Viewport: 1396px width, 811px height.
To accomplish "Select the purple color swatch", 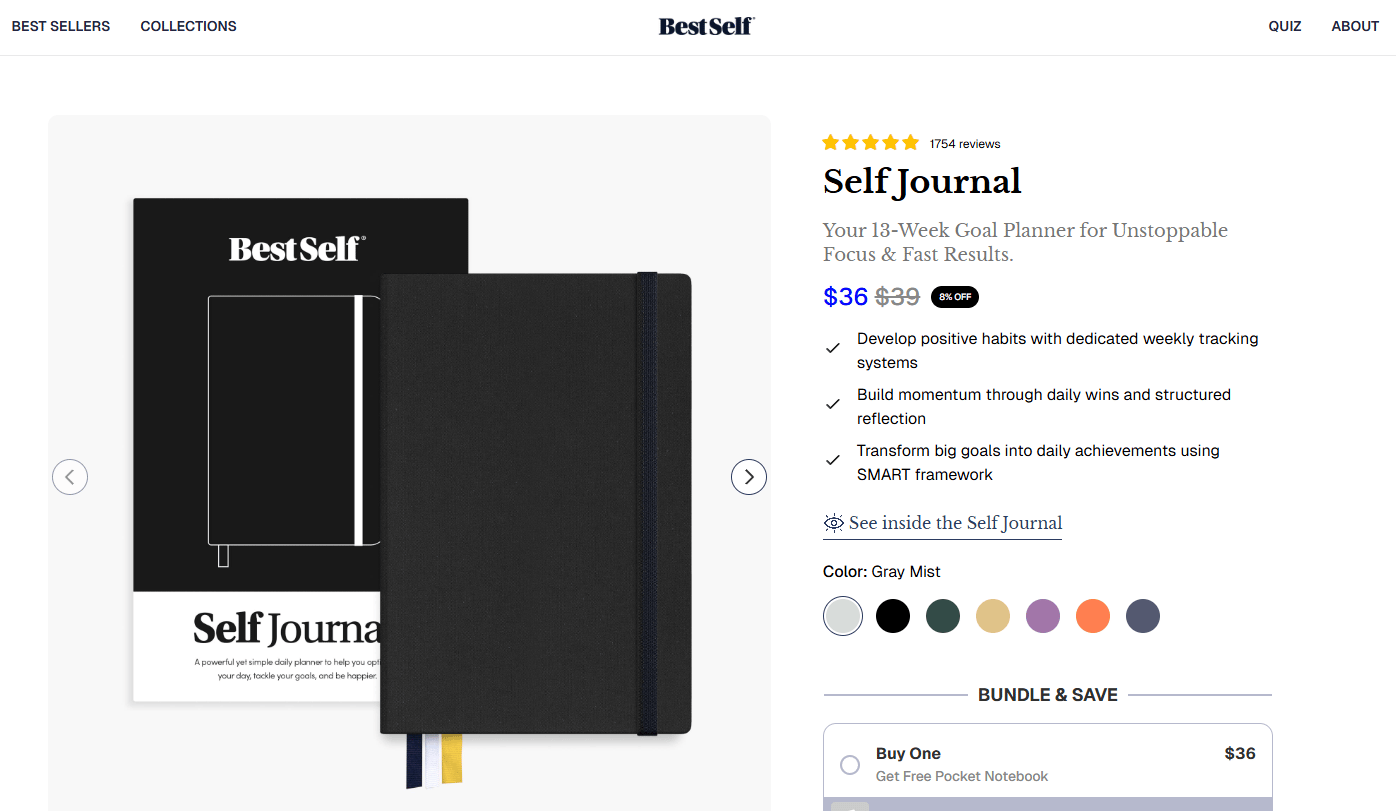I will [x=1043, y=616].
